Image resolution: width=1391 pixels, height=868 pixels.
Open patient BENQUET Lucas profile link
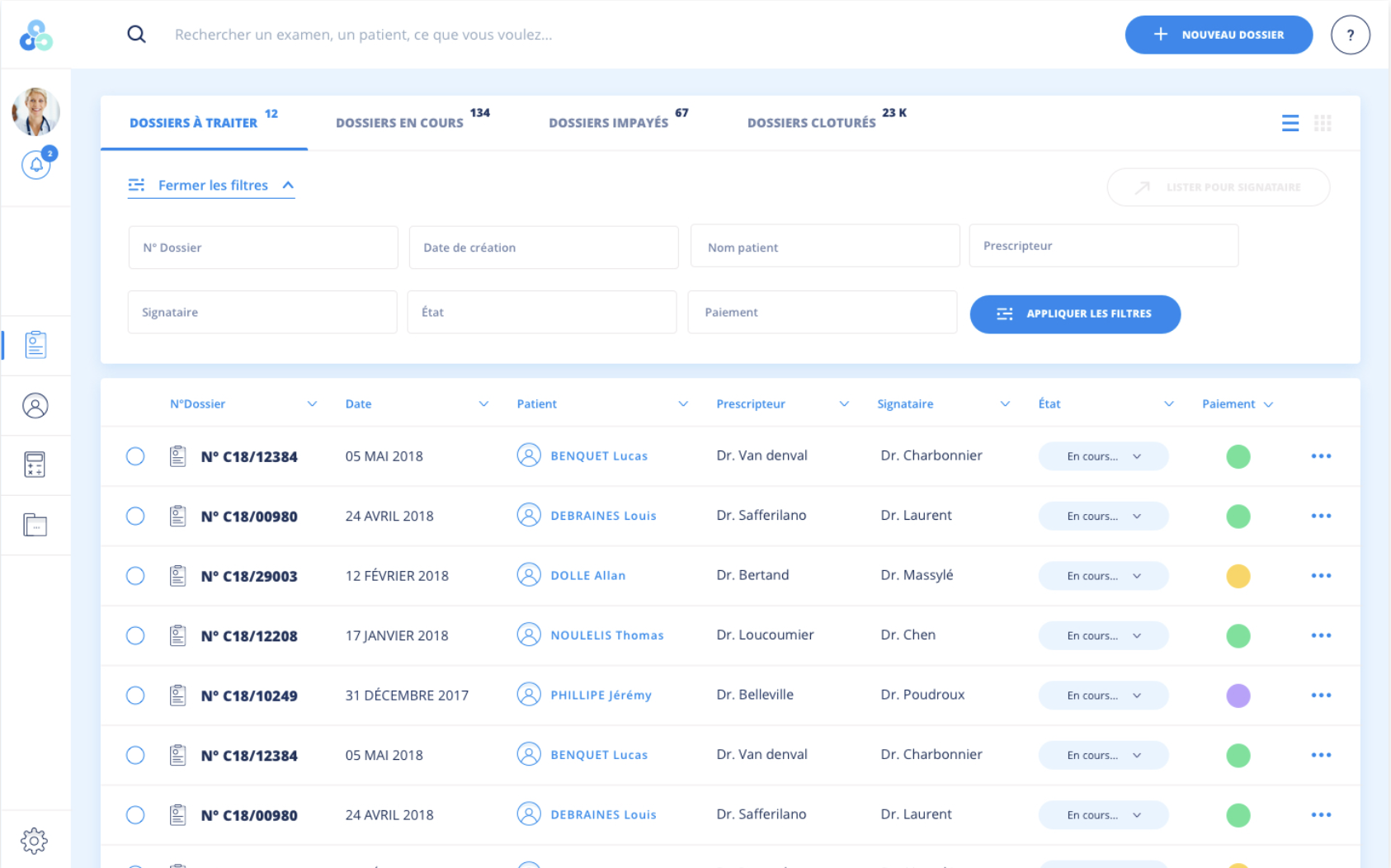pos(599,455)
